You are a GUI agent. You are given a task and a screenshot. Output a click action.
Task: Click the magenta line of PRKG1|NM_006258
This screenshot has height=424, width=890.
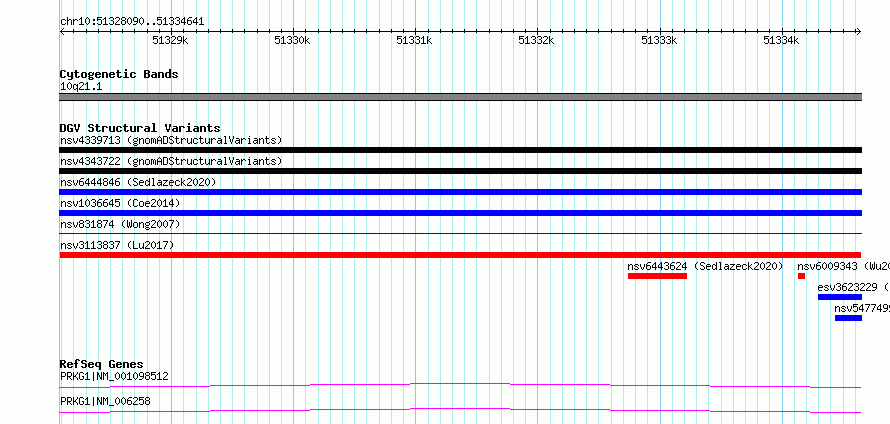460,411
